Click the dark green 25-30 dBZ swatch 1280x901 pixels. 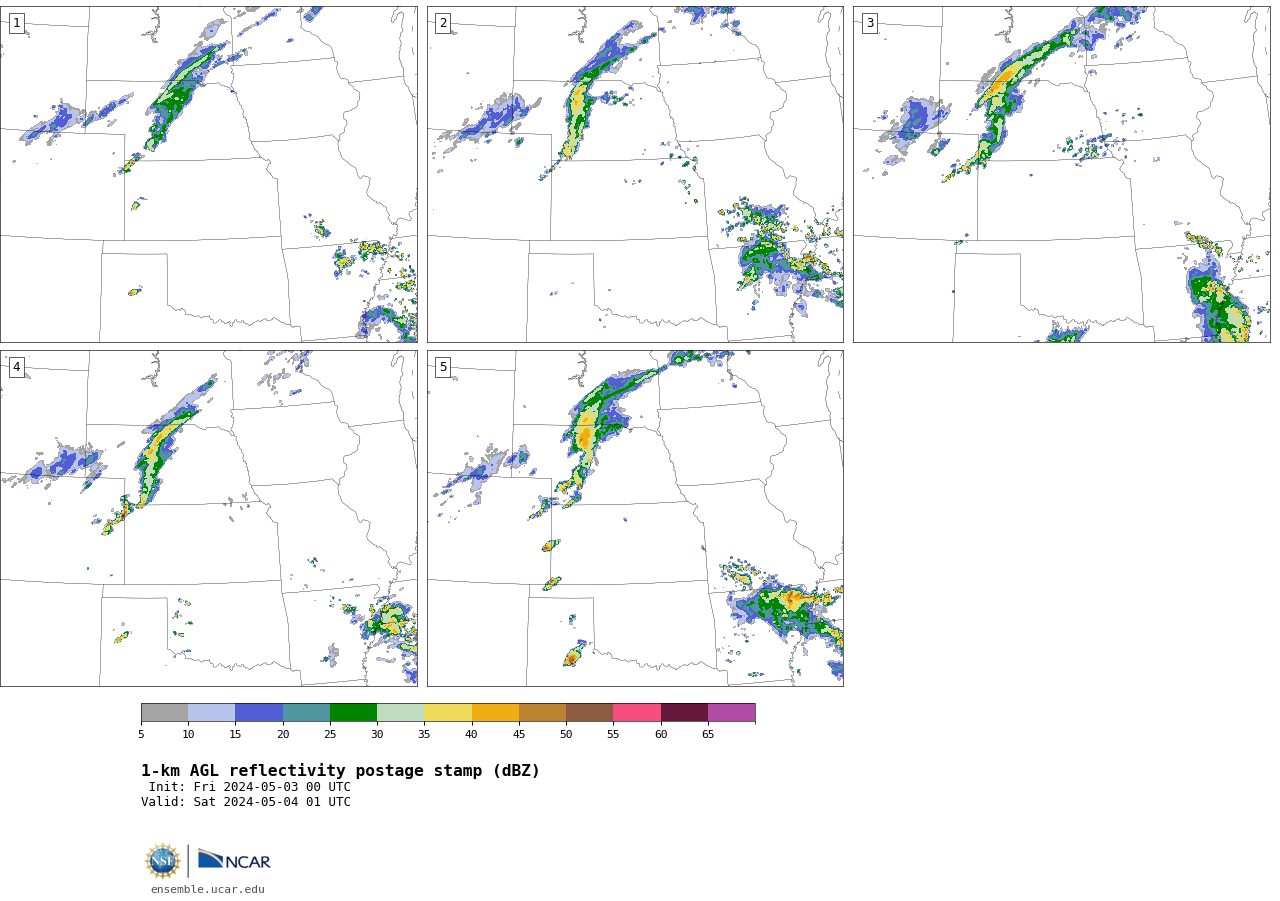353,712
